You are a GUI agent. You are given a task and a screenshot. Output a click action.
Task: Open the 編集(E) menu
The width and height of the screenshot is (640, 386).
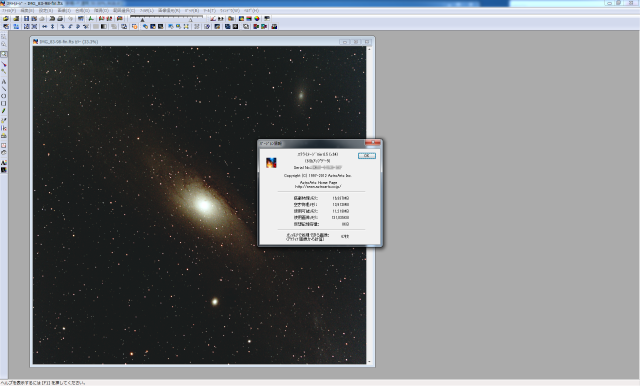click(27, 11)
